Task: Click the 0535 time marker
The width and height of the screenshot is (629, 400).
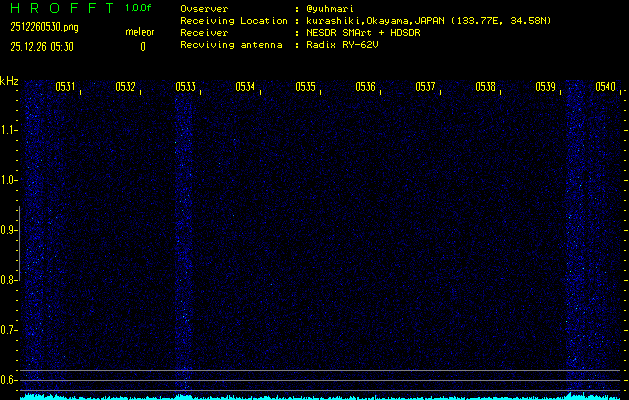Action: pyautogui.click(x=306, y=87)
